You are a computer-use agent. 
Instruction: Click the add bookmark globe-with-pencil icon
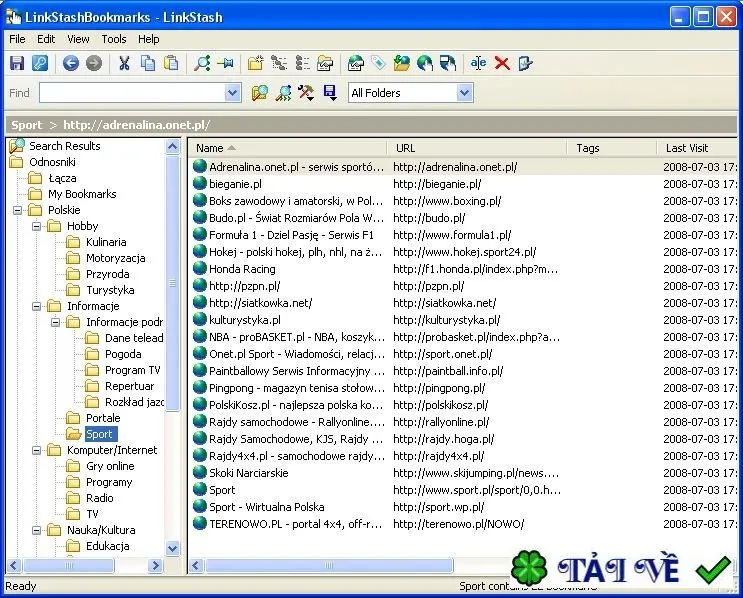pos(356,63)
